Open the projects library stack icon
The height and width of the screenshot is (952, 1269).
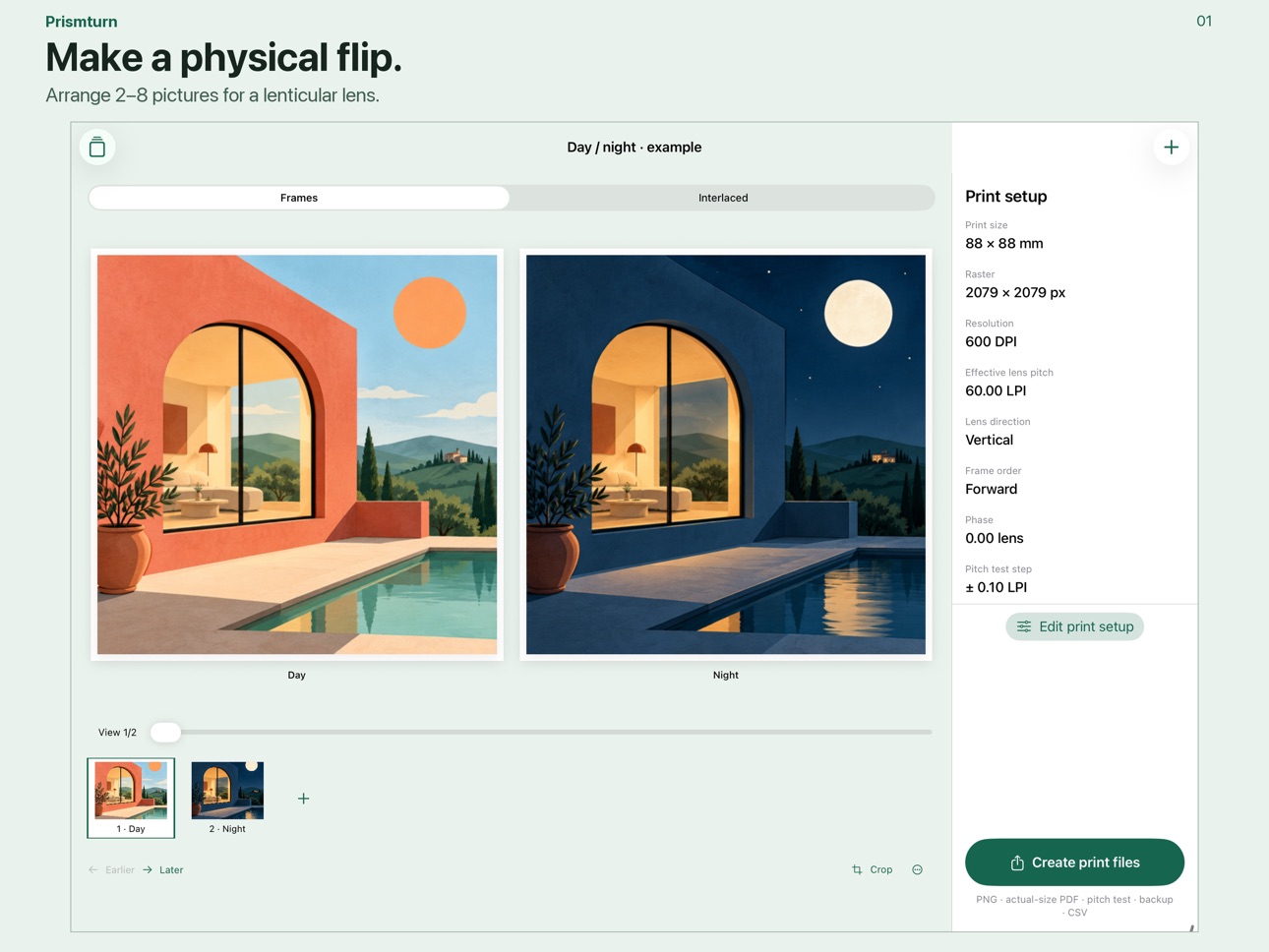tap(97, 148)
